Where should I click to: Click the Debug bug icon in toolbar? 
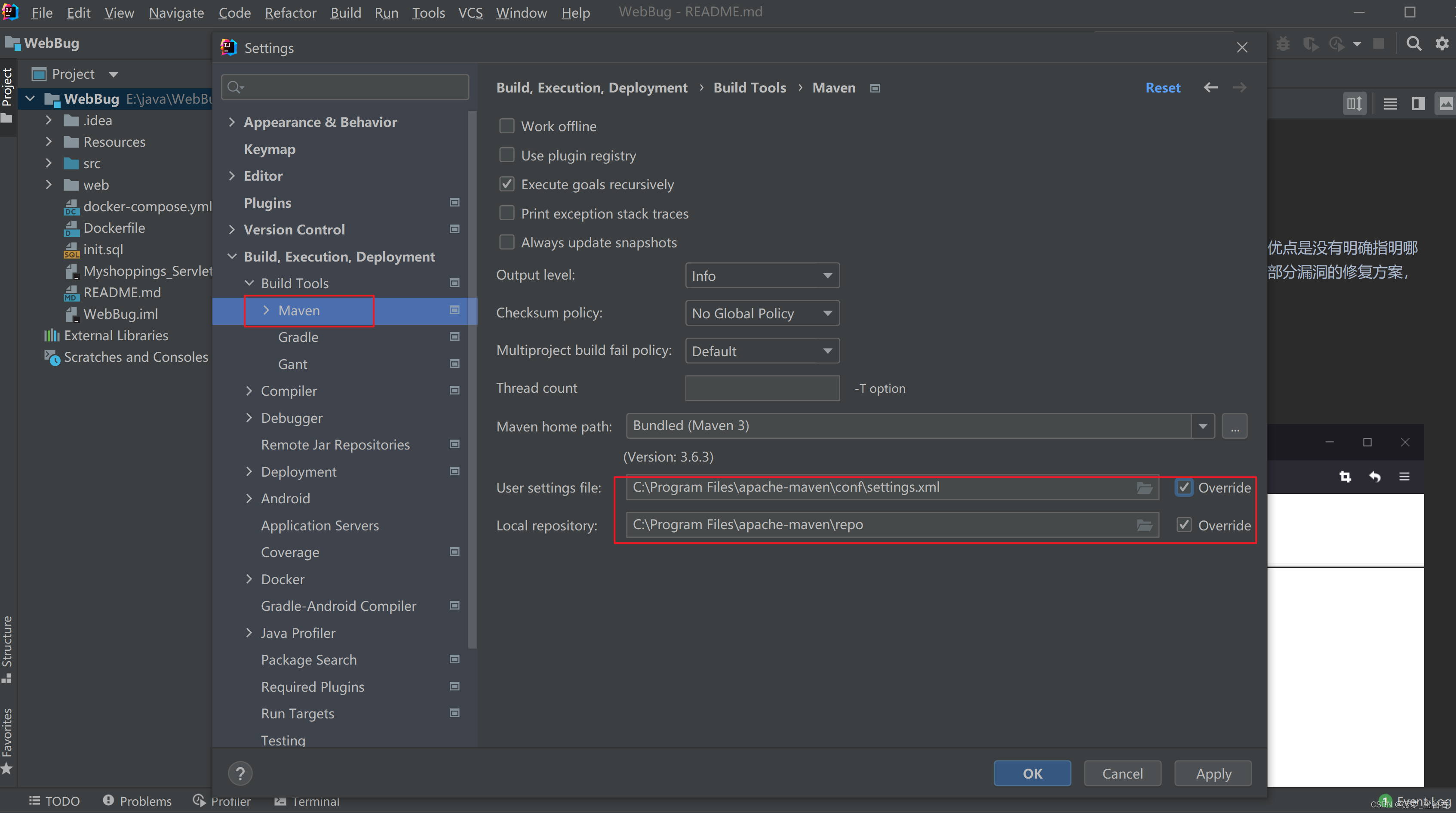pyautogui.click(x=1283, y=44)
